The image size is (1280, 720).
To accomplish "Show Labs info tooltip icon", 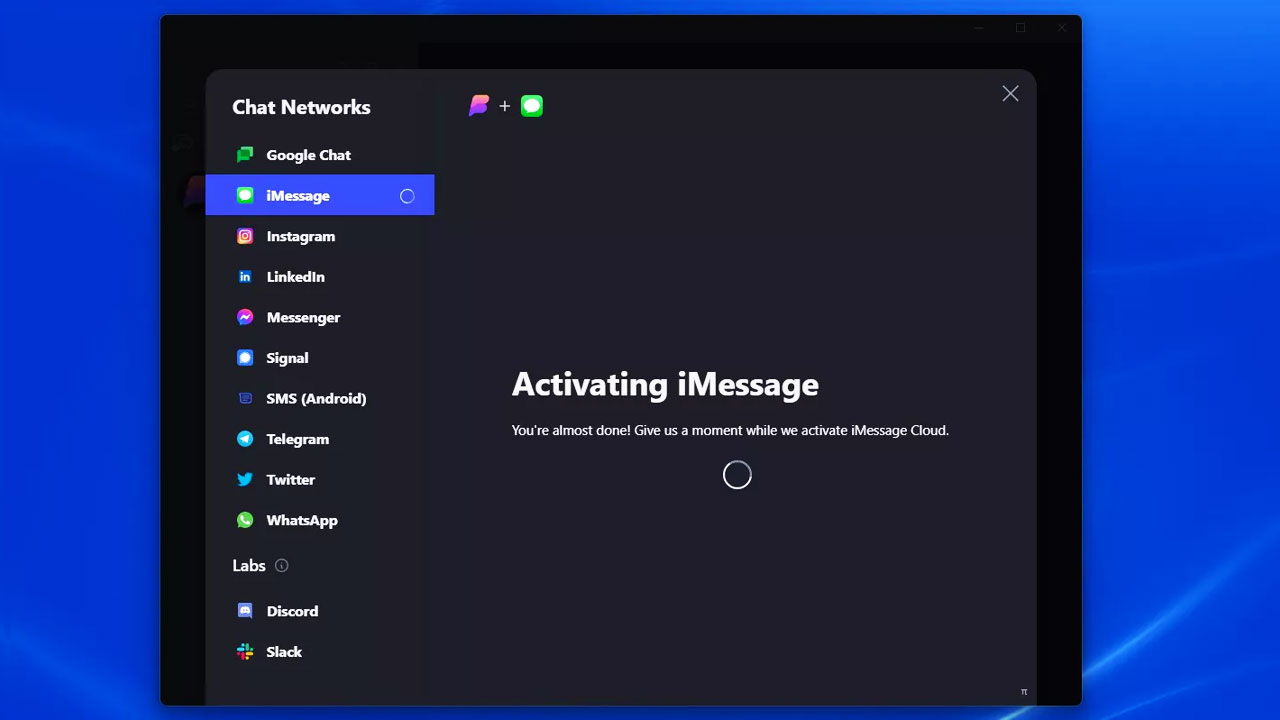I will pos(282,566).
